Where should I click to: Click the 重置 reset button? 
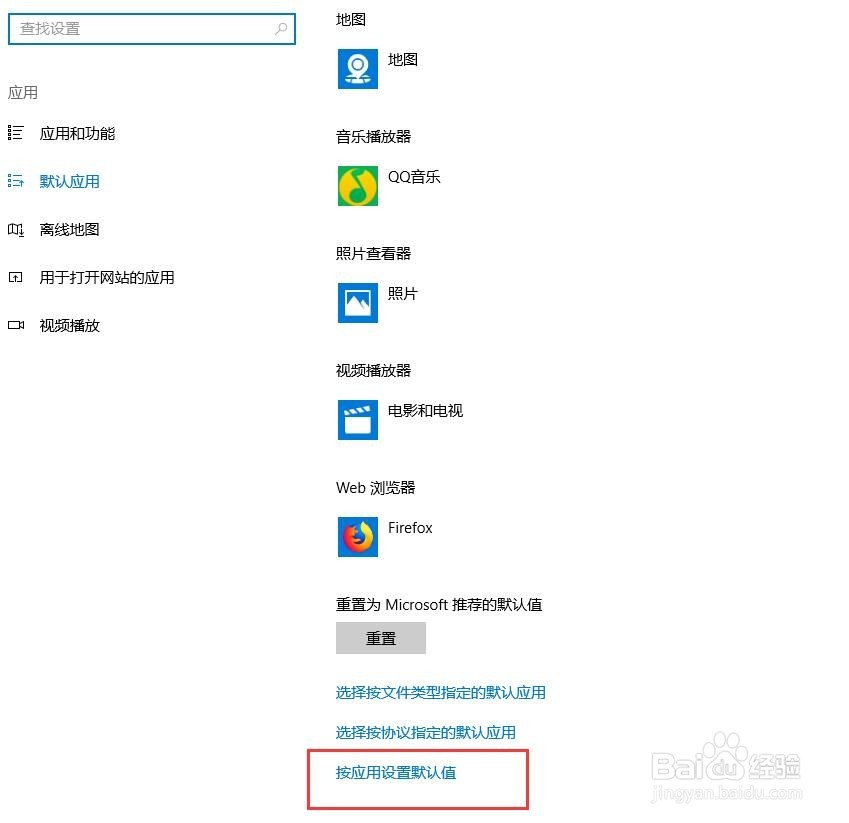point(381,638)
